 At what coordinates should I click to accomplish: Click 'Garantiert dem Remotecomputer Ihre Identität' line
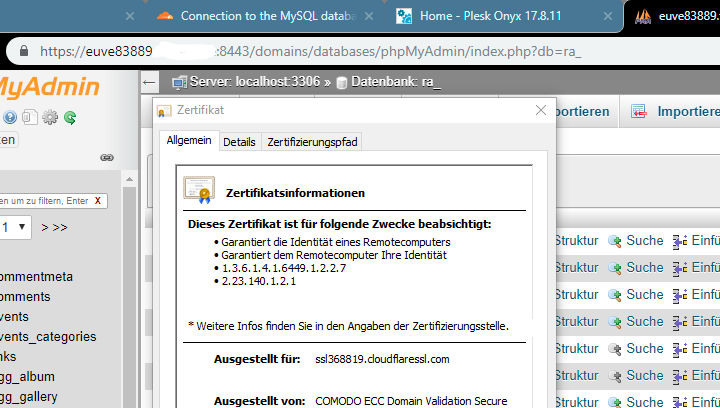(334, 255)
